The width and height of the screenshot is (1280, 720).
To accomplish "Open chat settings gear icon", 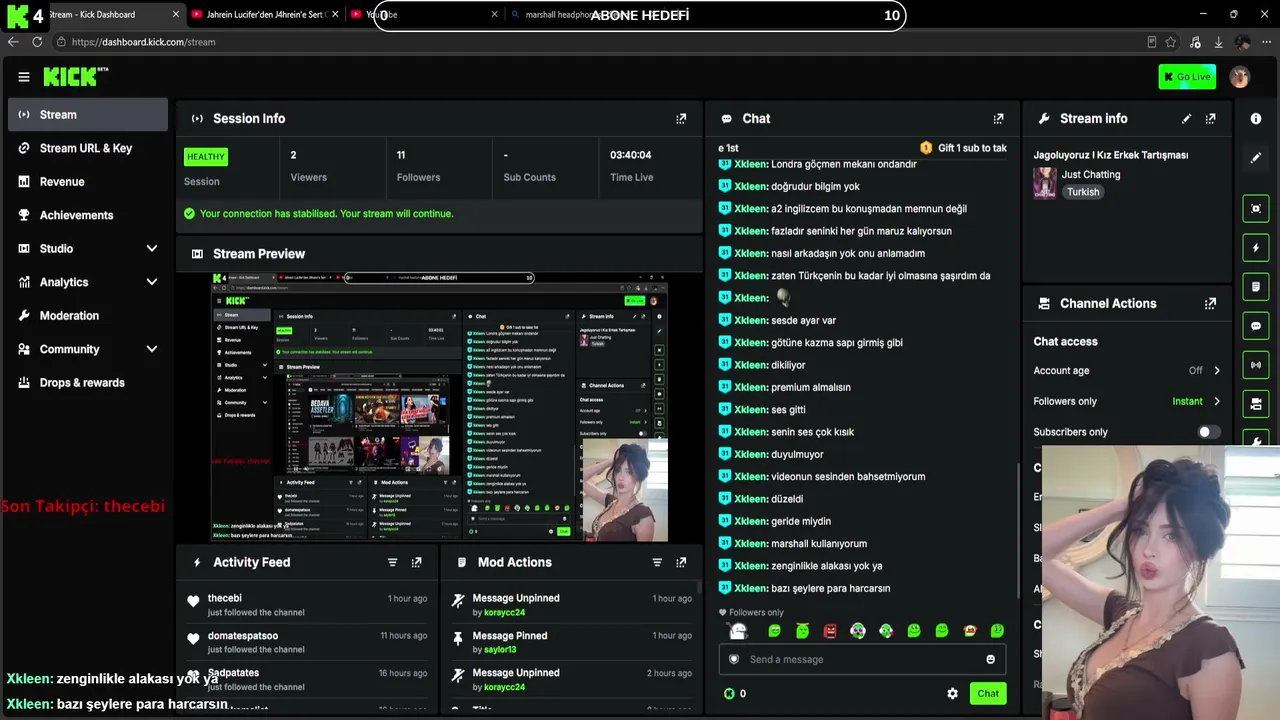I will 952,693.
